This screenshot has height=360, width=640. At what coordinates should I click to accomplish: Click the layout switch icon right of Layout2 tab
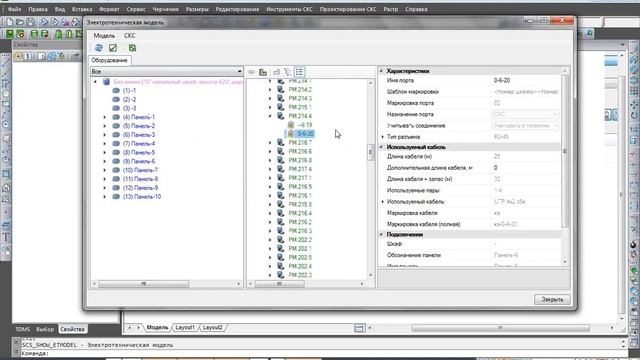[359, 328]
